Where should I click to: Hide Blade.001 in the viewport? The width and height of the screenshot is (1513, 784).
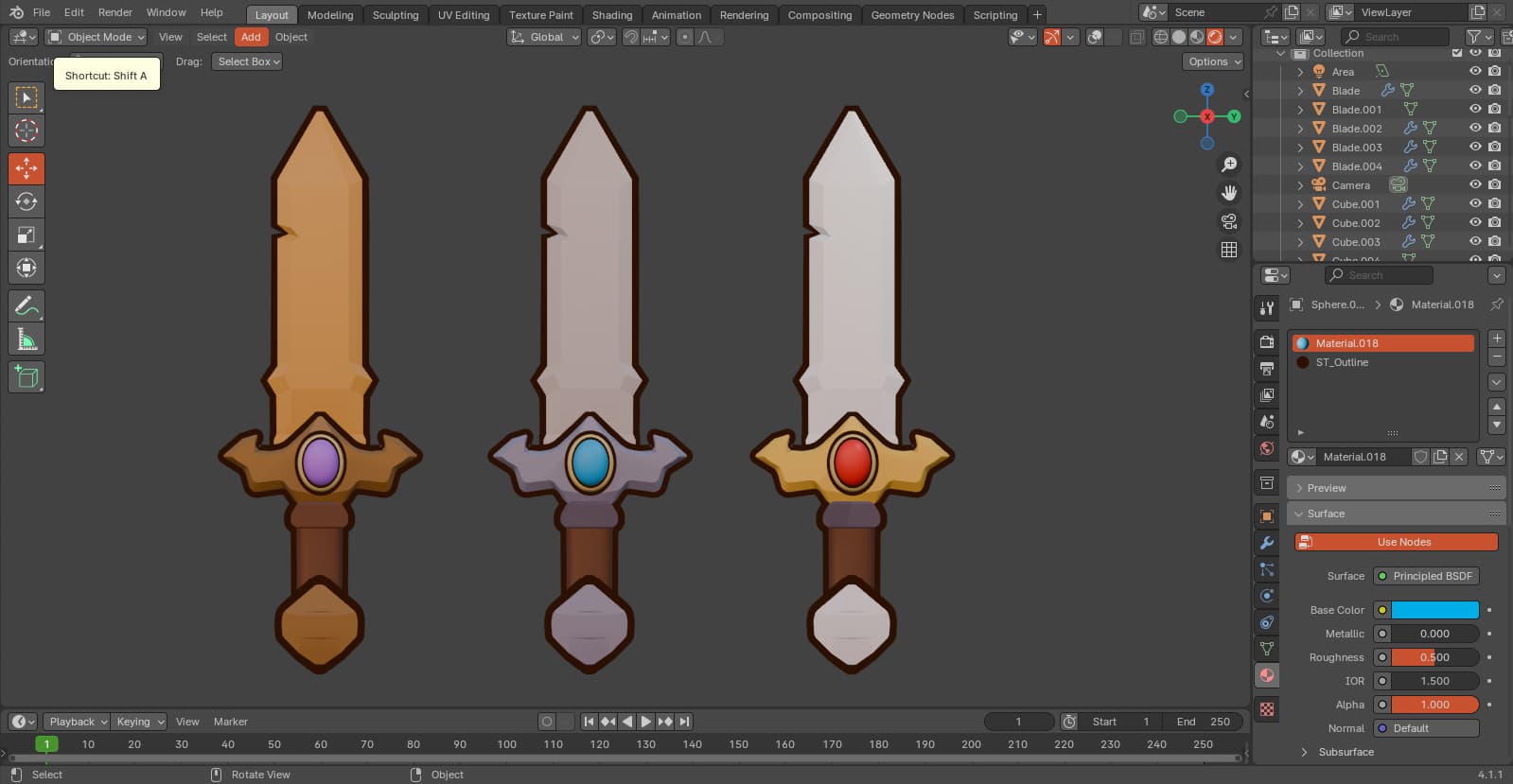1475,109
